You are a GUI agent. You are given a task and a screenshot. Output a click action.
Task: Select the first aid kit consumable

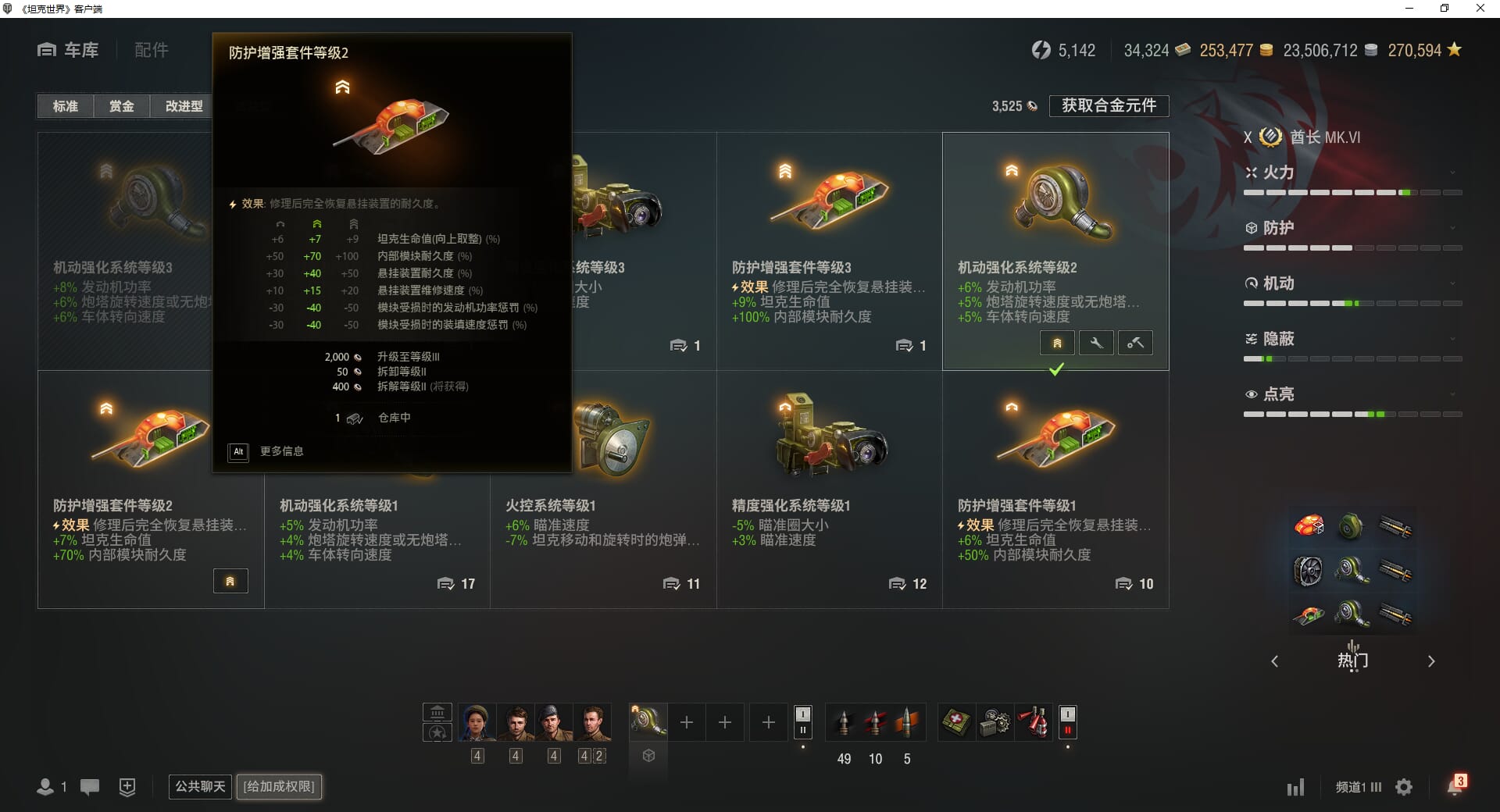click(956, 722)
